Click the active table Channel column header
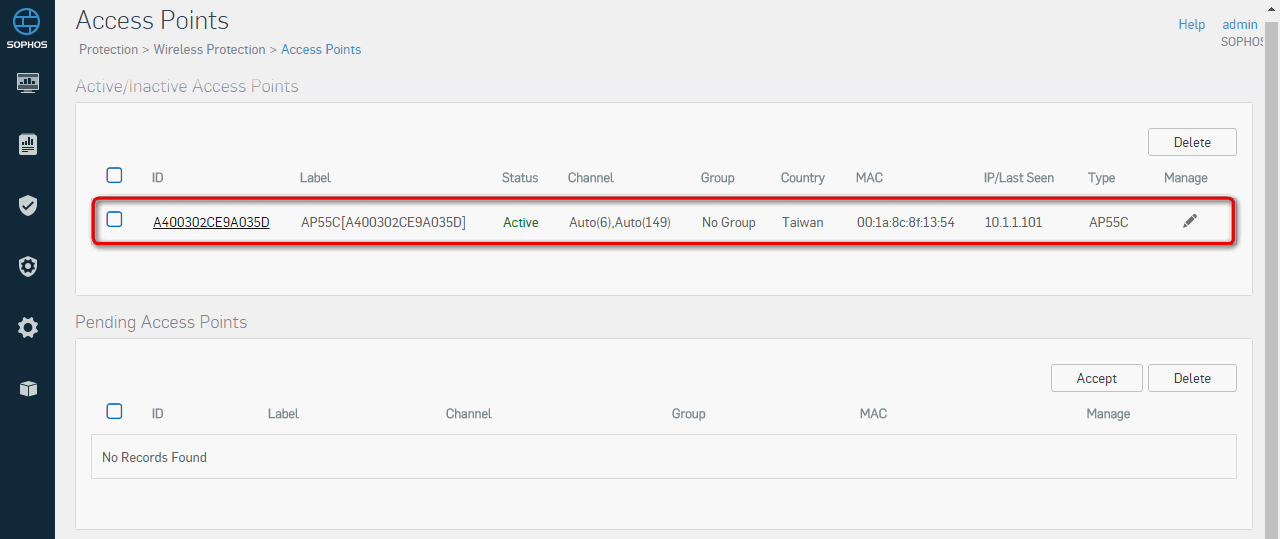Image resolution: width=1280 pixels, height=539 pixels. [x=591, y=178]
